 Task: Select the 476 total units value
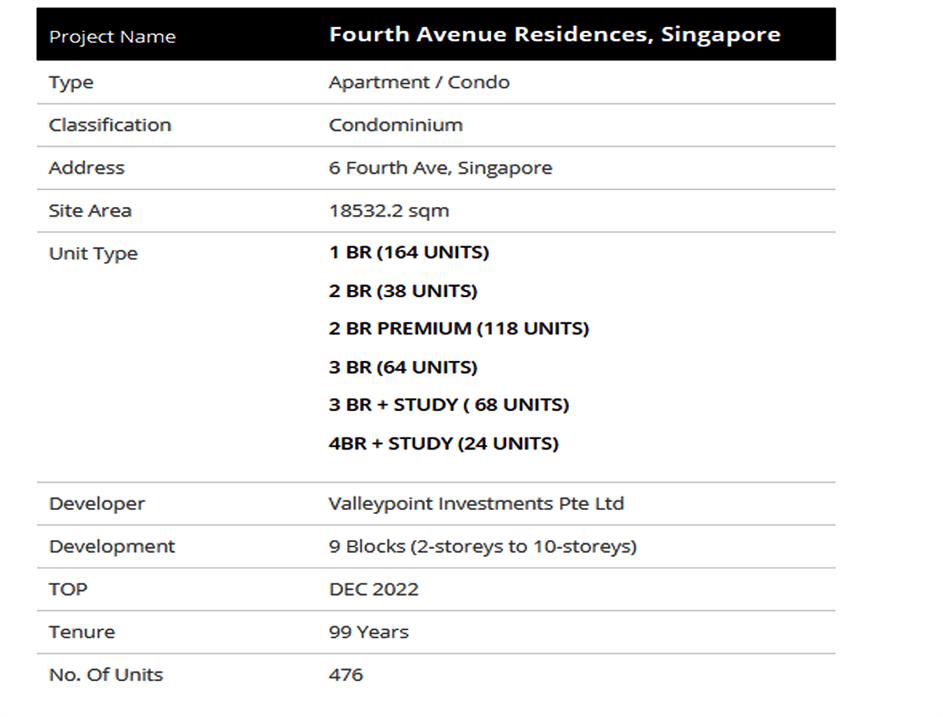[345, 675]
